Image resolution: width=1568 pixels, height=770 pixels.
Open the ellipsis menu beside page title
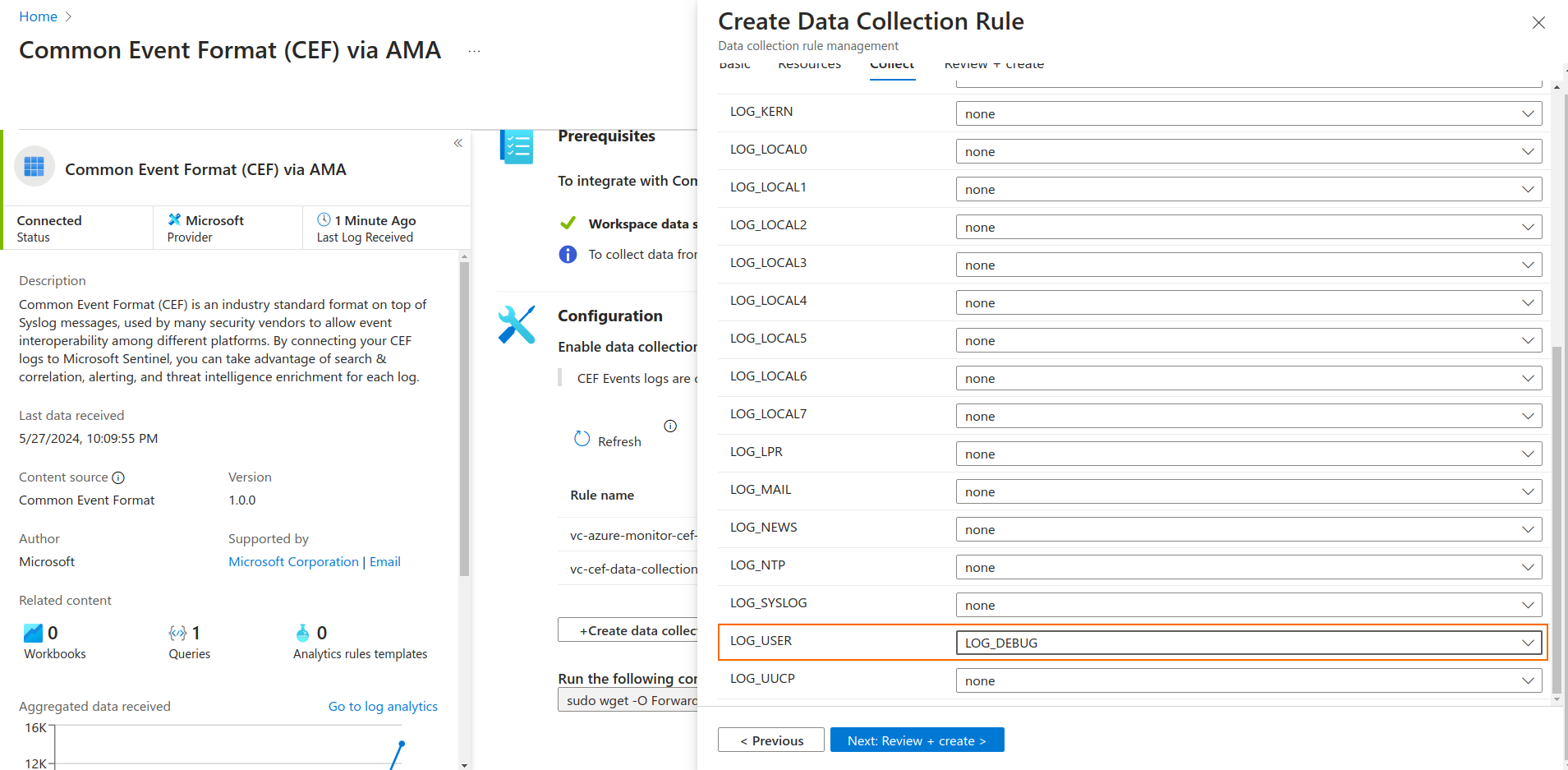click(x=474, y=51)
